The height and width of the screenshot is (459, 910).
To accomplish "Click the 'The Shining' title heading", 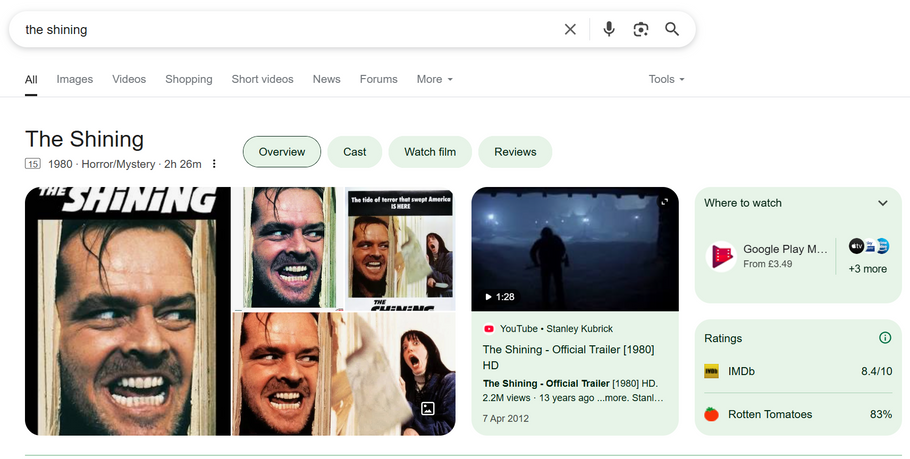I will click(x=85, y=139).
